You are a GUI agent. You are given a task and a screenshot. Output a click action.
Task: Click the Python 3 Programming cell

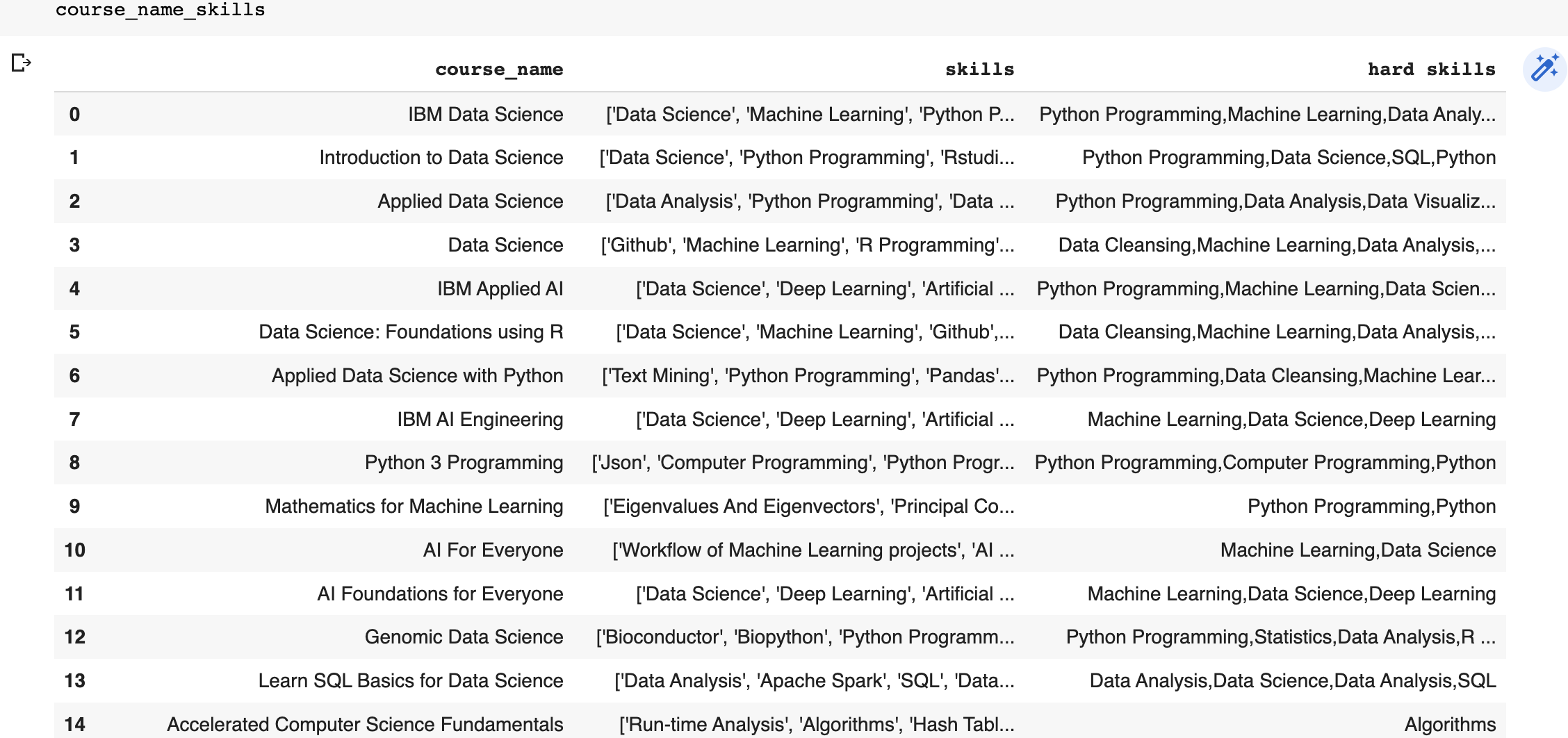click(x=464, y=463)
